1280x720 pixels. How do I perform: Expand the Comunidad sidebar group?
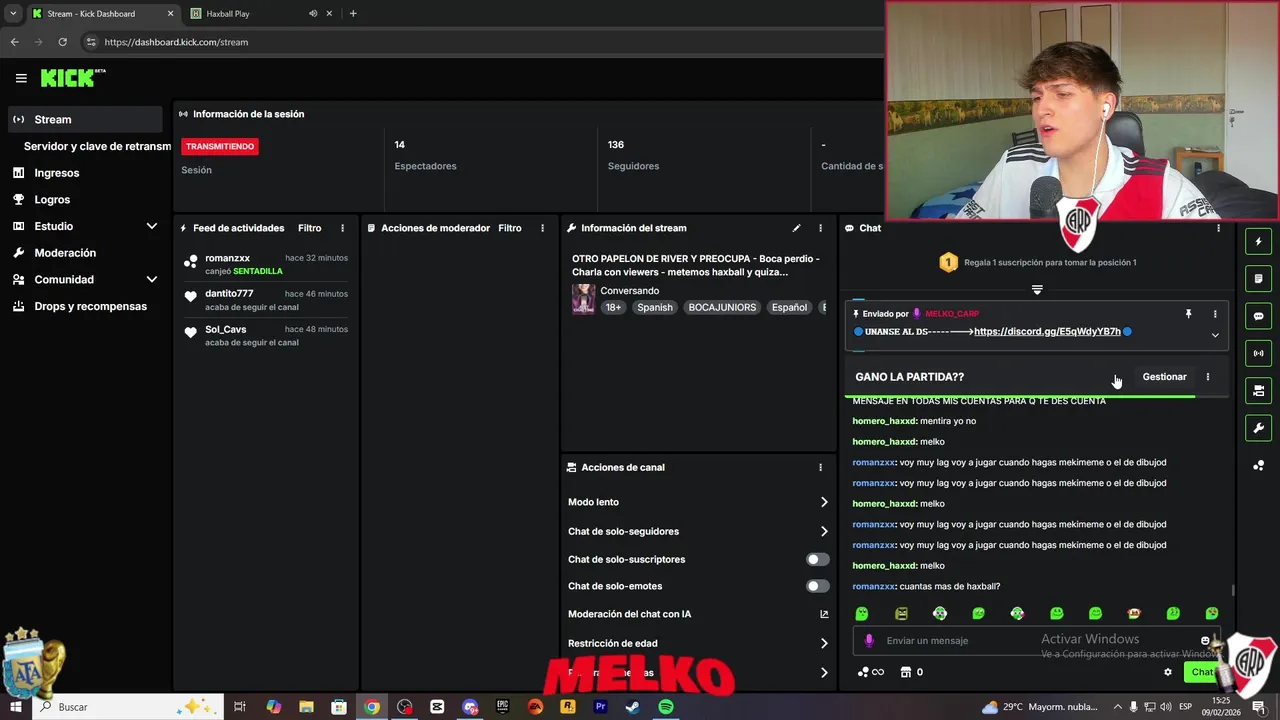coord(84,280)
